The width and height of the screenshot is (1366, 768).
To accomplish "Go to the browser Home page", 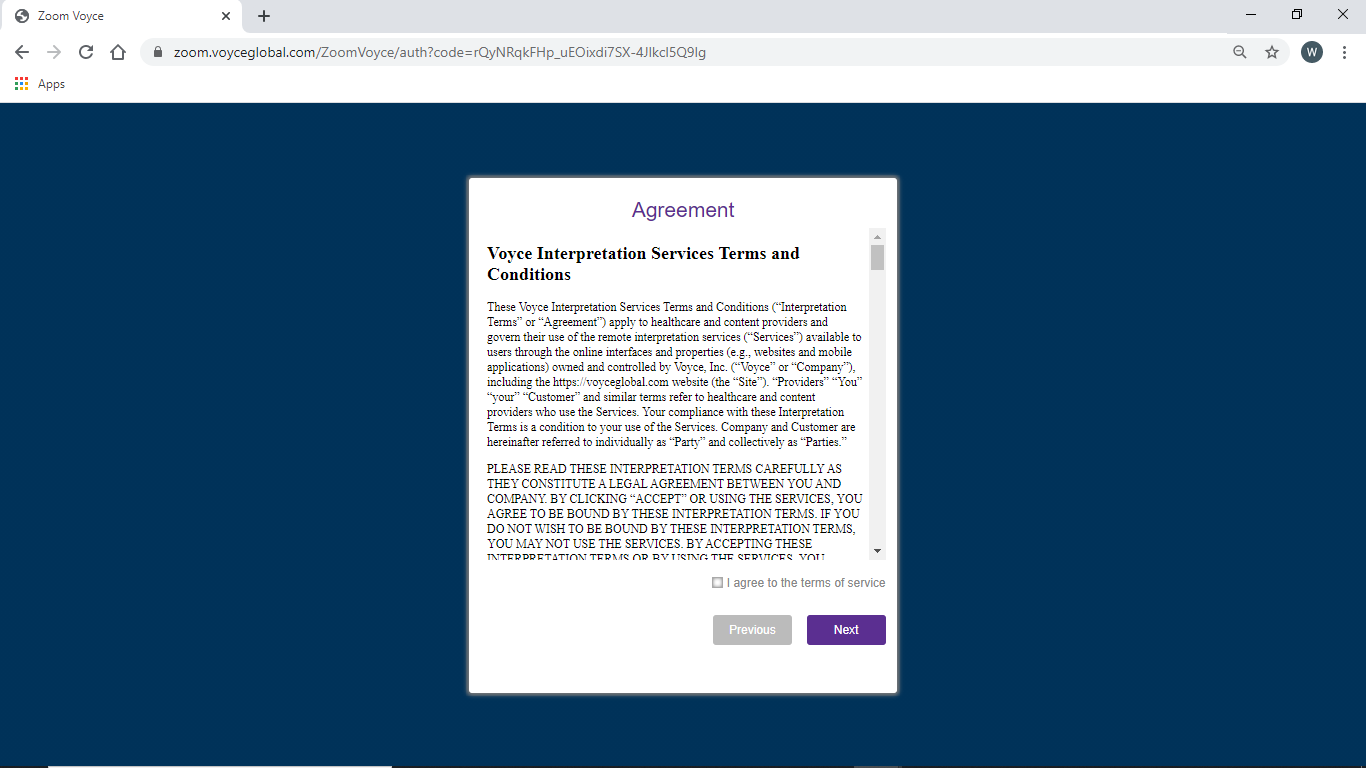I will pos(118,52).
